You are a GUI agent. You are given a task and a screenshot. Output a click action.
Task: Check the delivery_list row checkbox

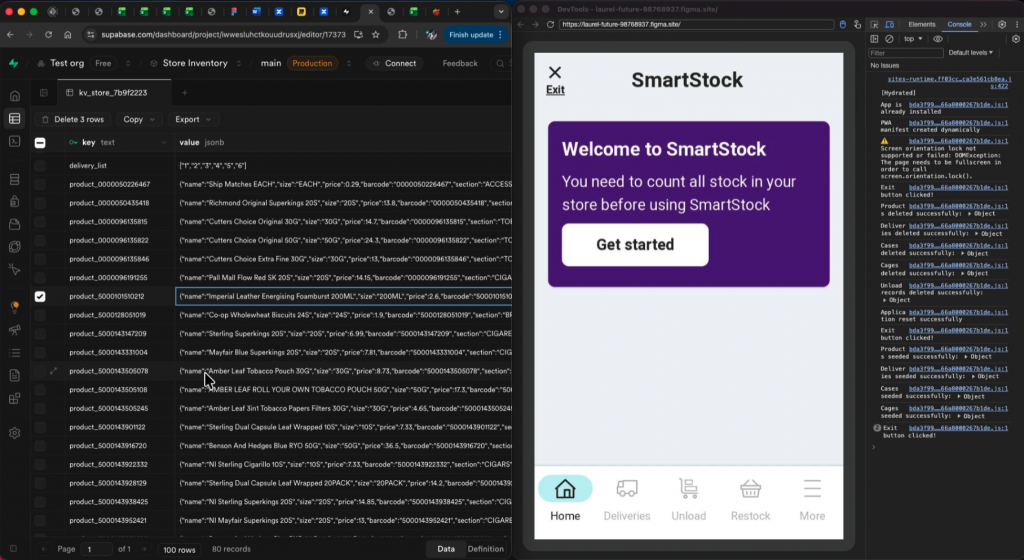point(40,165)
